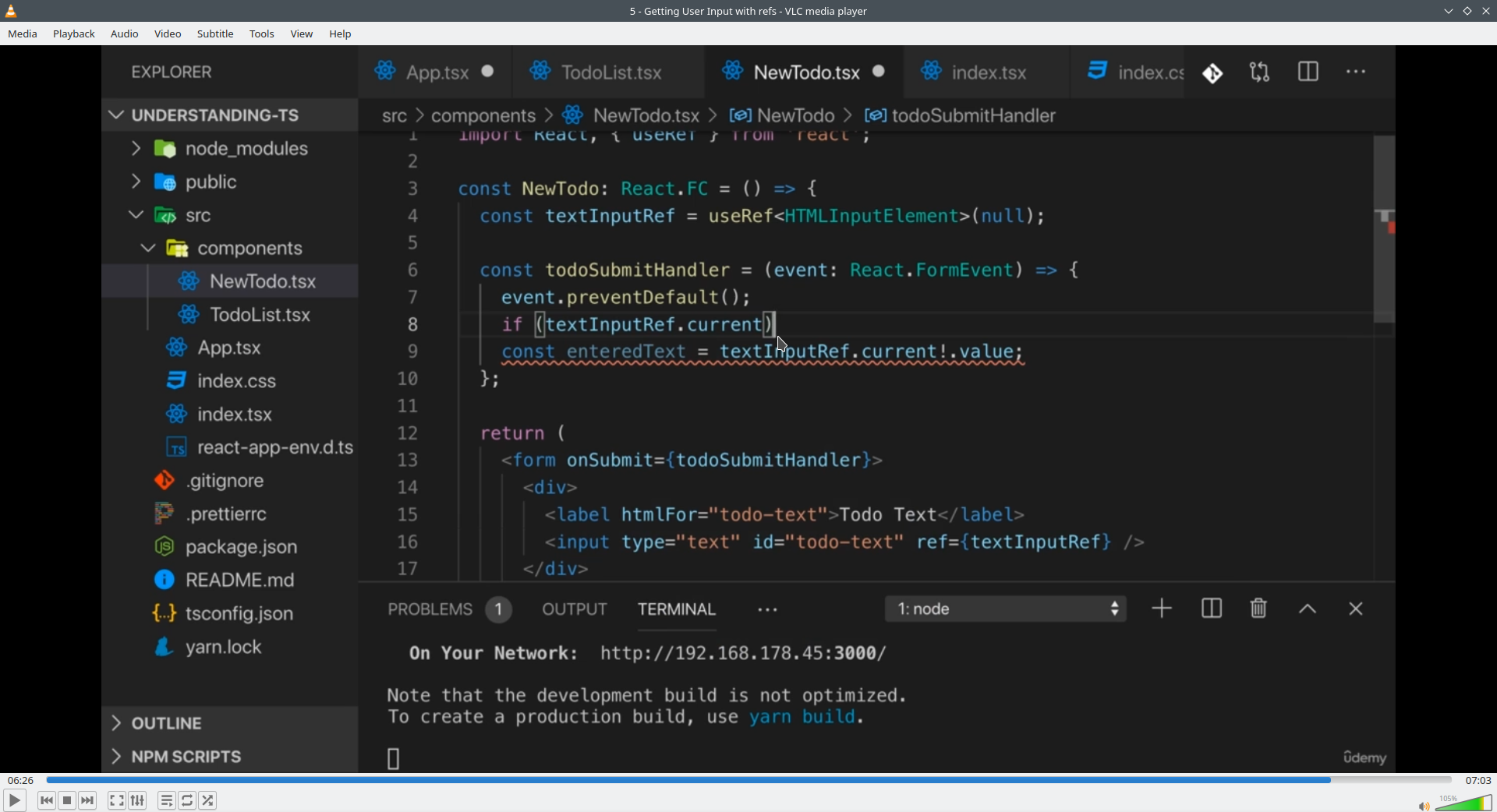The width and height of the screenshot is (1497, 812).
Task: Collapse the src folder
Action: [230, 215]
